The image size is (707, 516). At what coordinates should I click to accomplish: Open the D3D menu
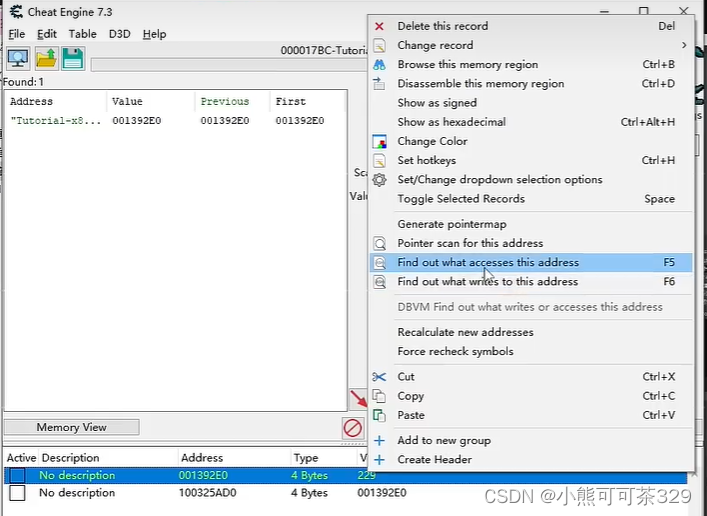pyautogui.click(x=119, y=34)
